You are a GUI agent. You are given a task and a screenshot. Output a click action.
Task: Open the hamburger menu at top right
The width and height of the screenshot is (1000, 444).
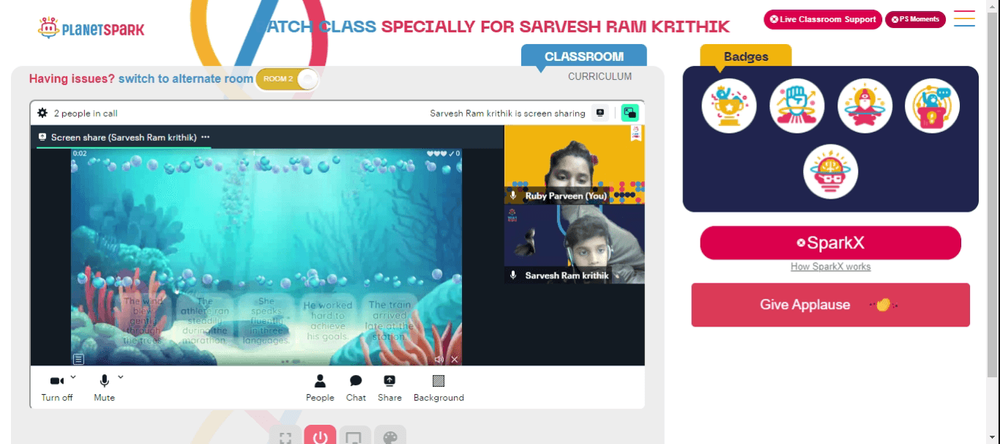point(964,18)
